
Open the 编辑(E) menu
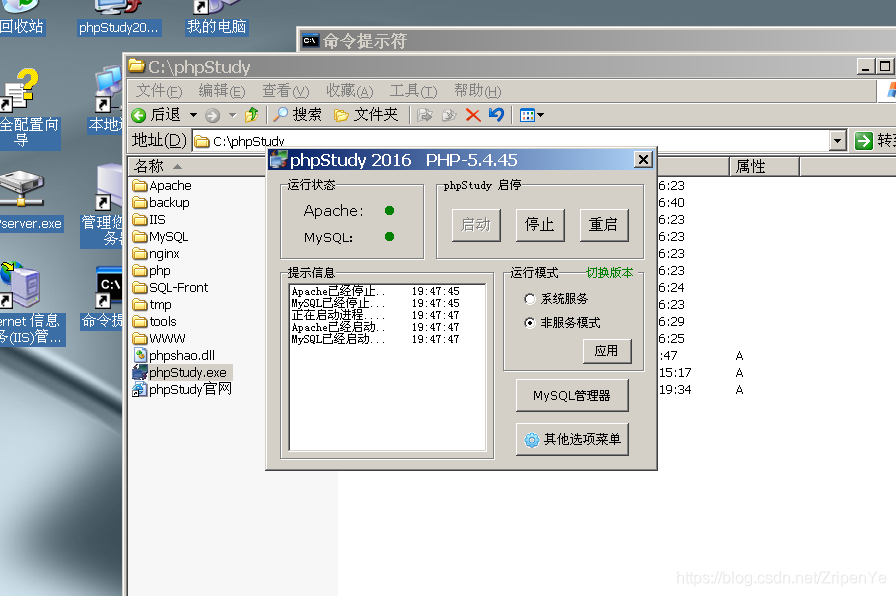tap(222, 91)
